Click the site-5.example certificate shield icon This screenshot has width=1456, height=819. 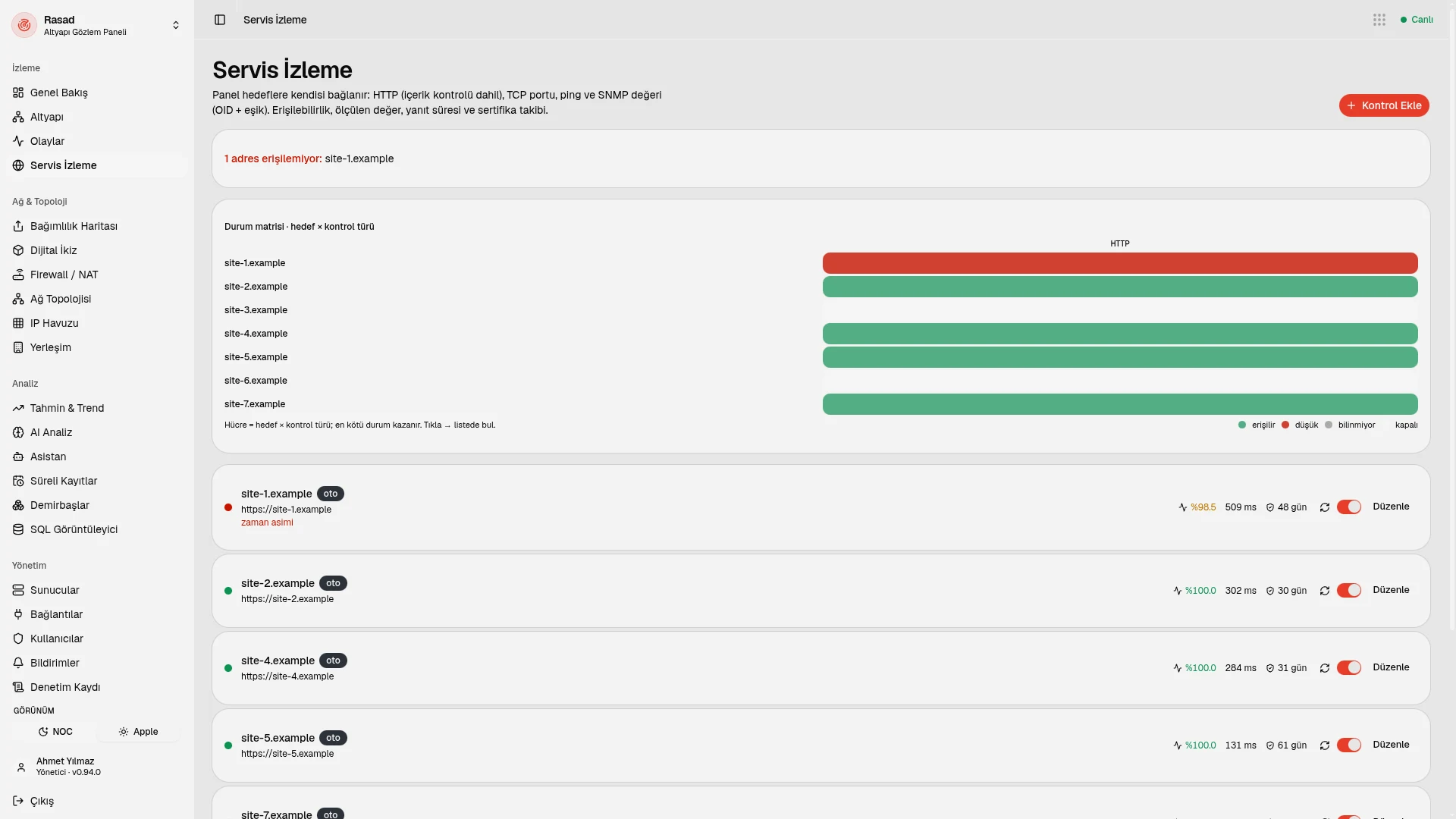(1270, 745)
